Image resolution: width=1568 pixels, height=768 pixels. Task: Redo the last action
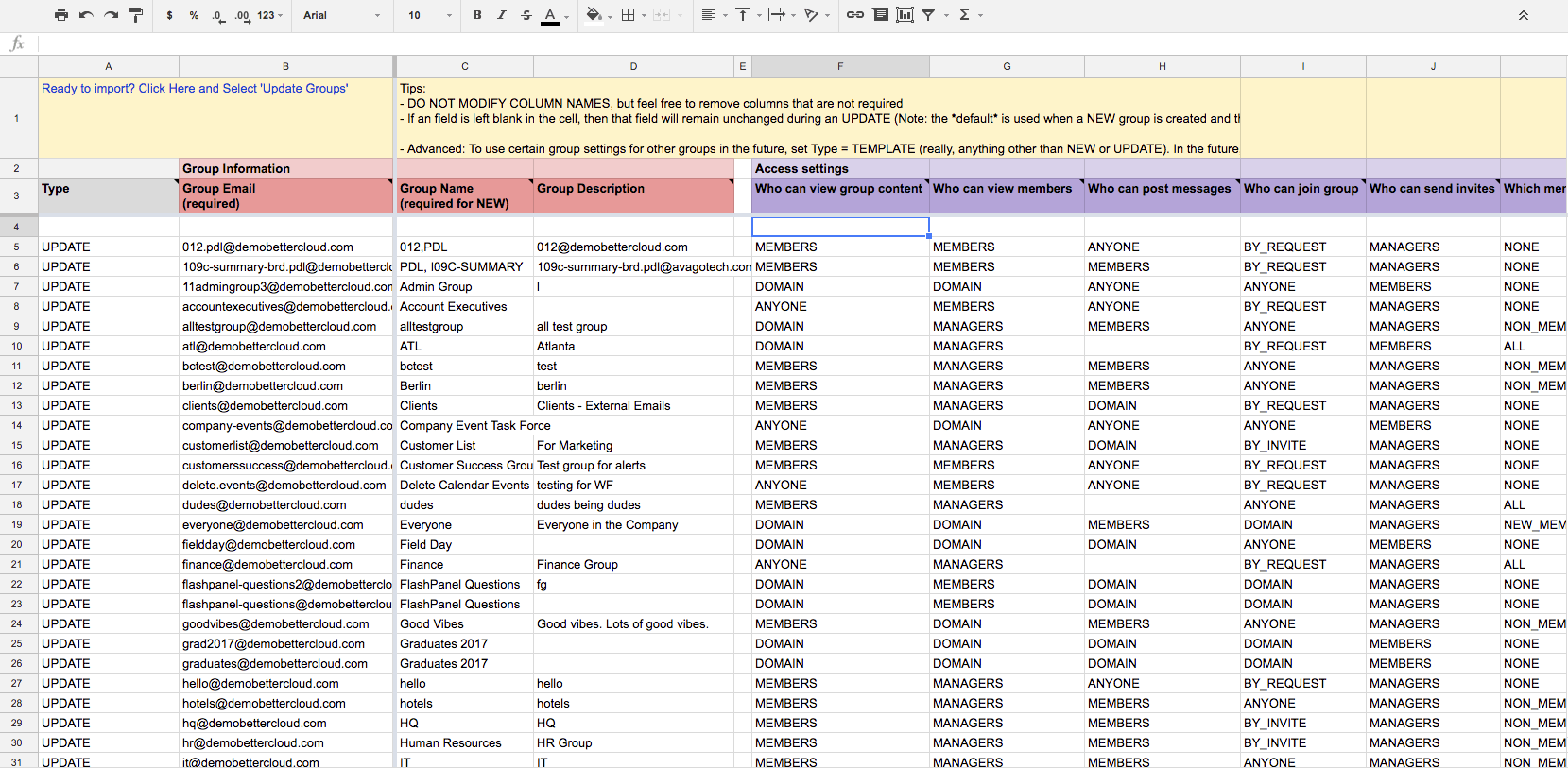pos(111,15)
